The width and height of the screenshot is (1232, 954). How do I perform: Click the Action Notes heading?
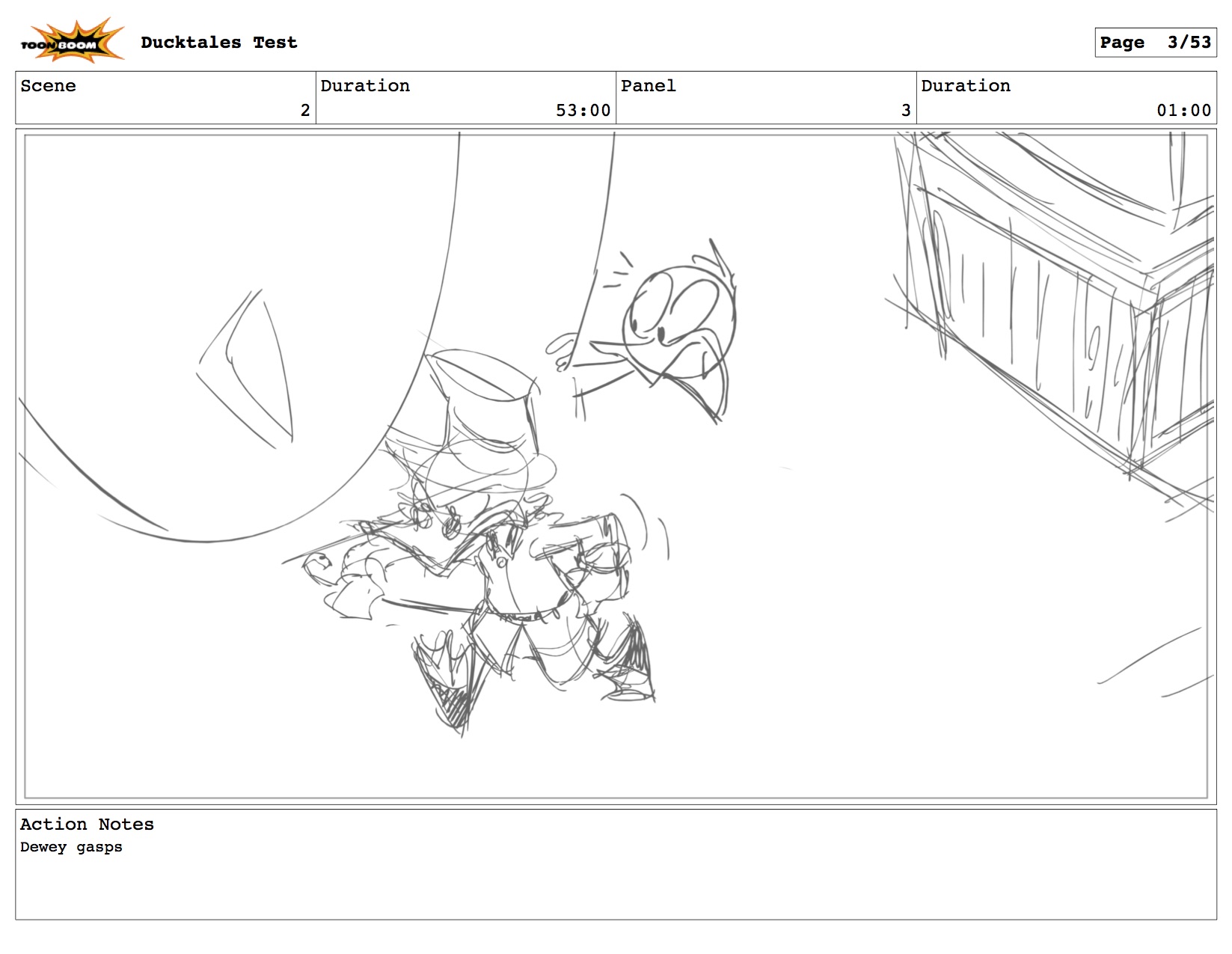pos(87,825)
